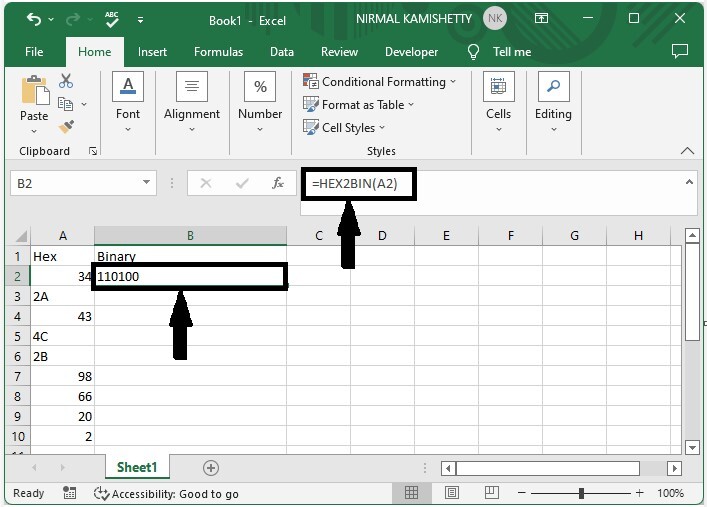Open Cell Styles menu

(x=344, y=128)
